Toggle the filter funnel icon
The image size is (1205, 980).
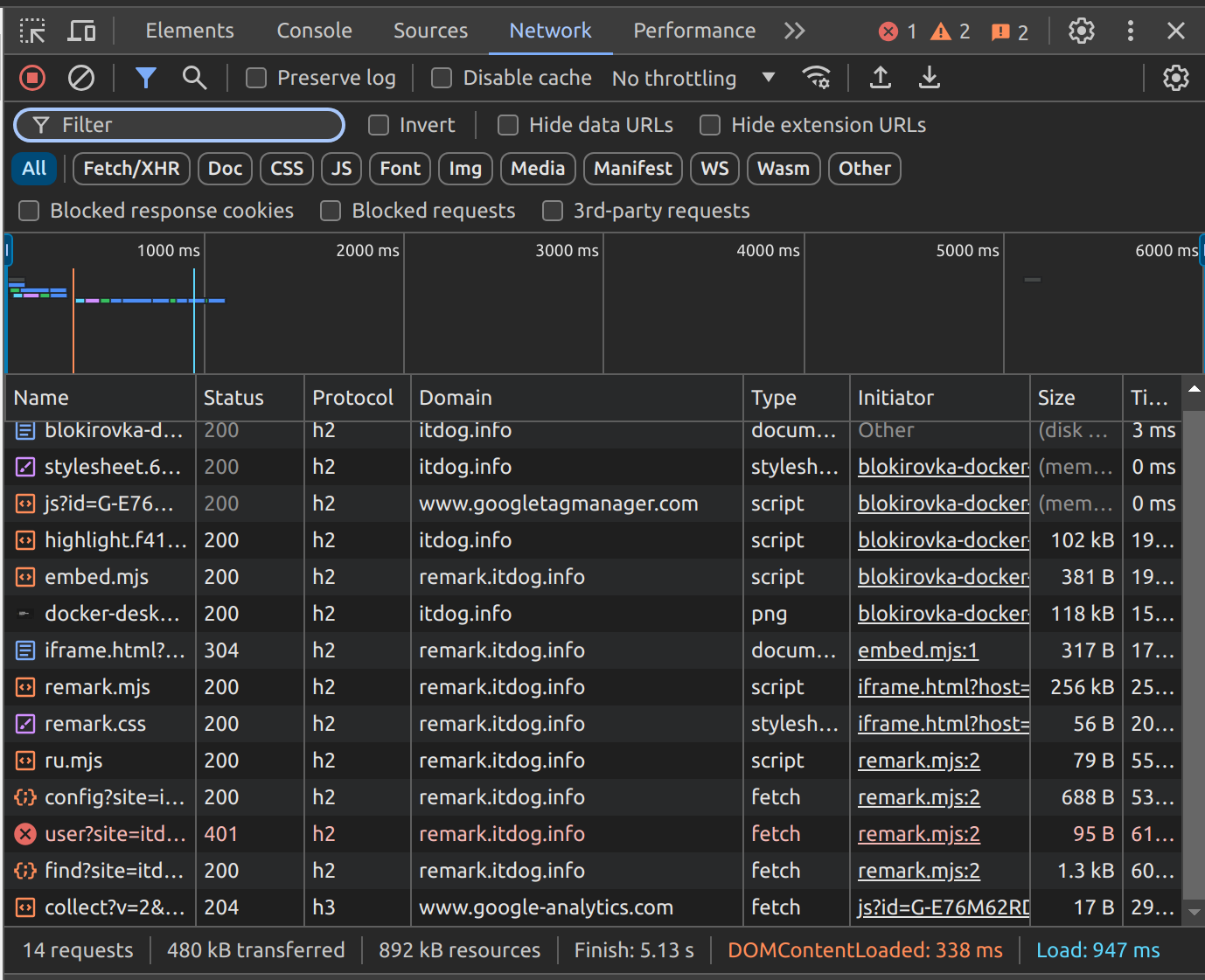point(146,79)
